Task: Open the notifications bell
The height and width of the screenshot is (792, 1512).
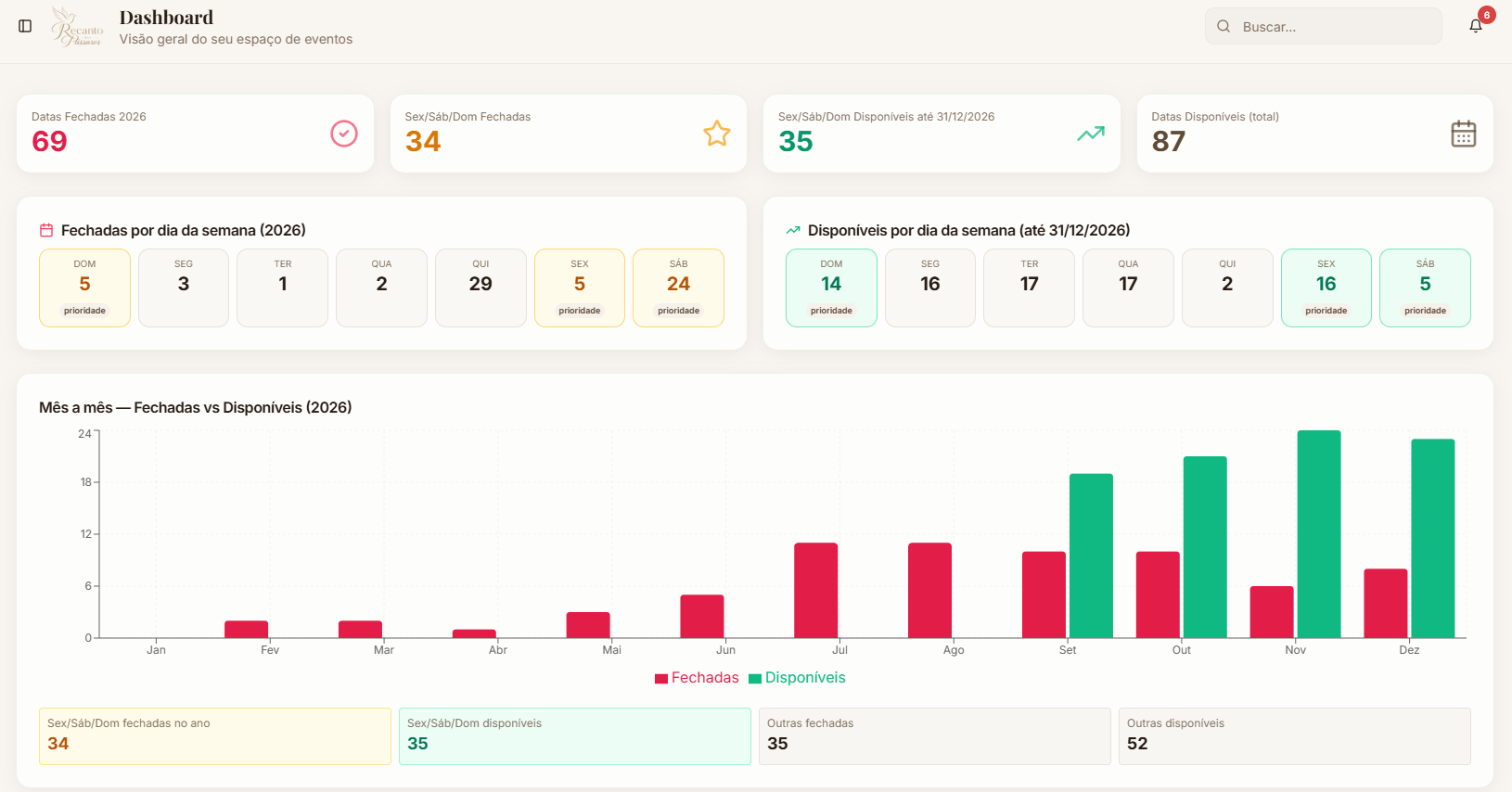Action: tap(1476, 26)
